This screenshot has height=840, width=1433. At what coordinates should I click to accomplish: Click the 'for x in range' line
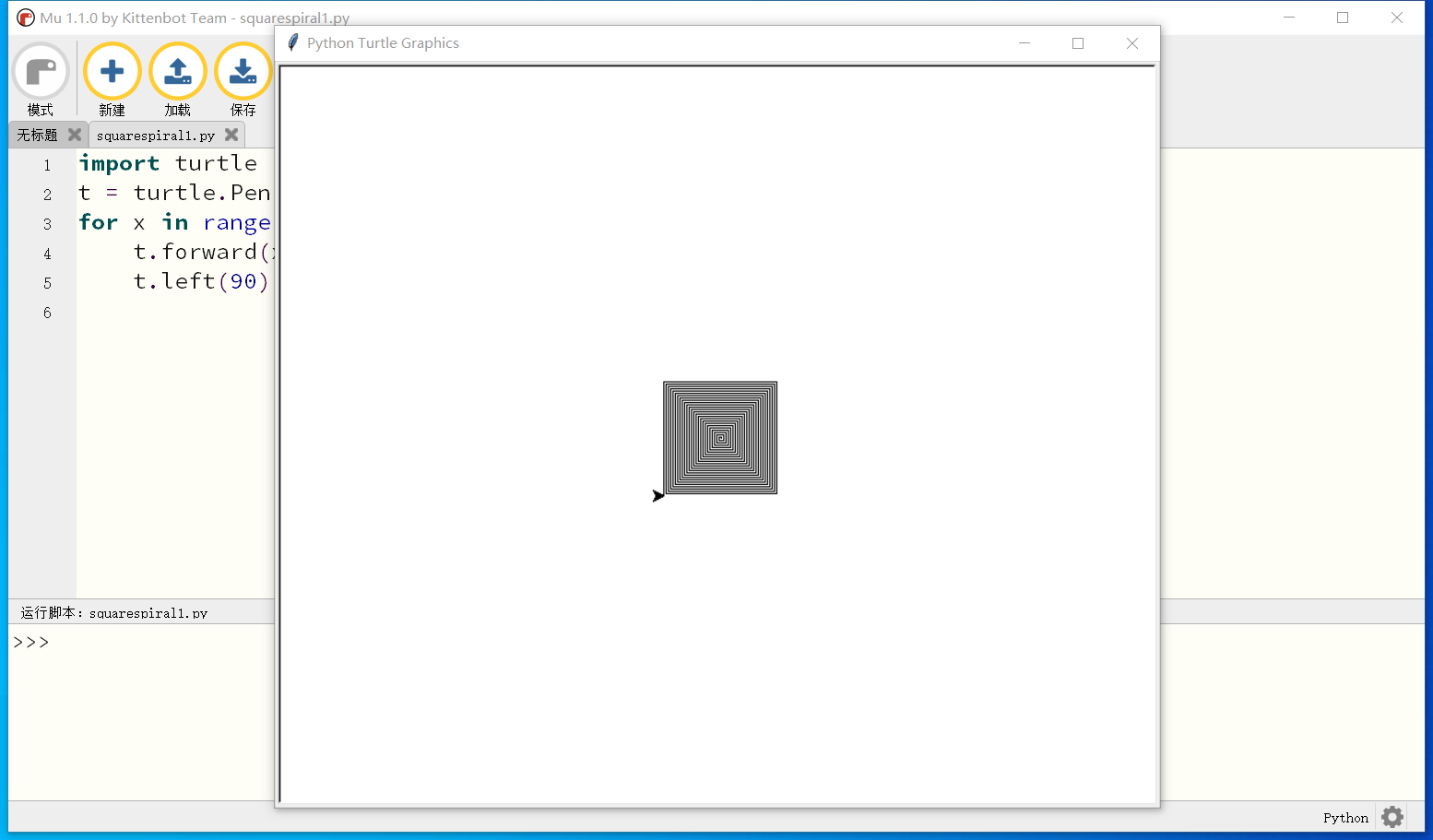(174, 222)
